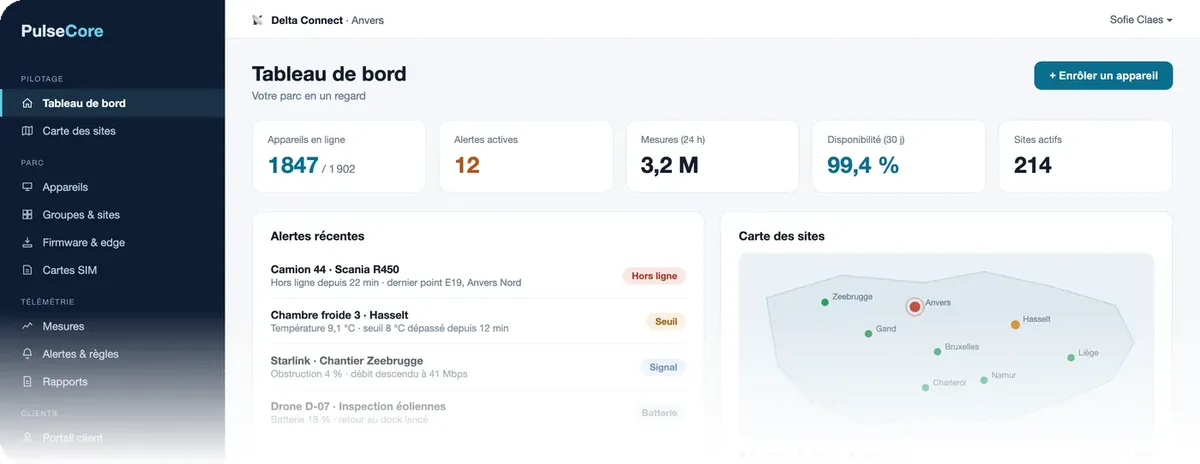Screen dimensions: 1200x464
Task: Open the Appareils en ligne stat card
Action: coord(339,157)
